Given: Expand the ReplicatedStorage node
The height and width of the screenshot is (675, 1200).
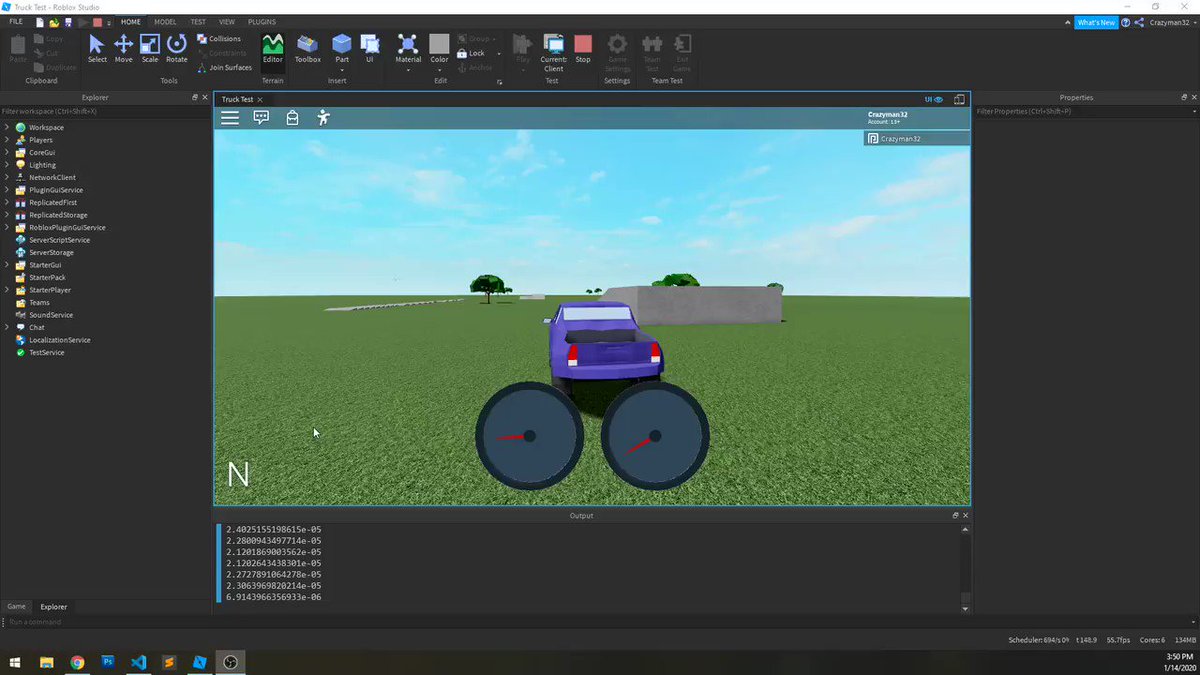Looking at the screenshot, I should [7, 215].
